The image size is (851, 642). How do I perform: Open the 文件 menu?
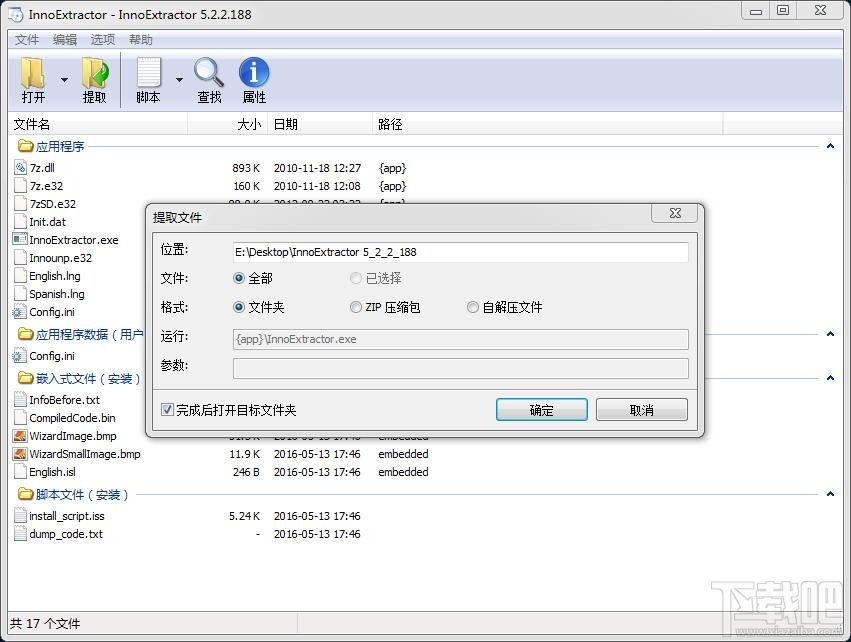pos(27,40)
